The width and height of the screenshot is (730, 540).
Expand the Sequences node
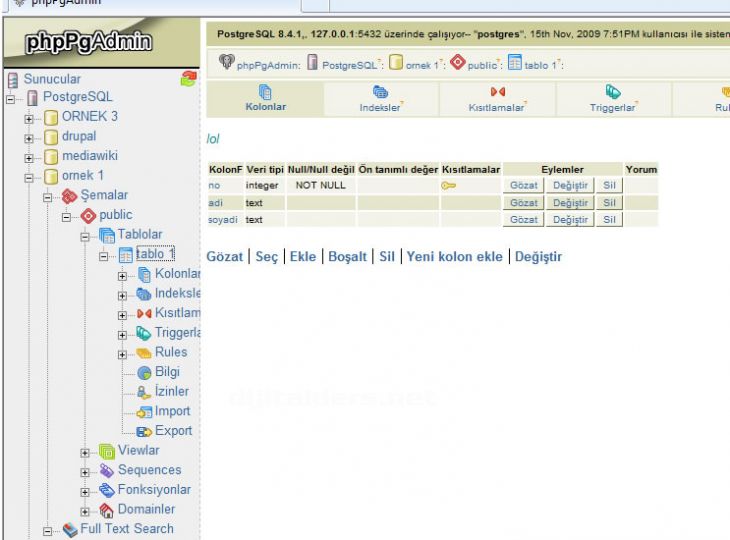pyautogui.click(x=85, y=472)
